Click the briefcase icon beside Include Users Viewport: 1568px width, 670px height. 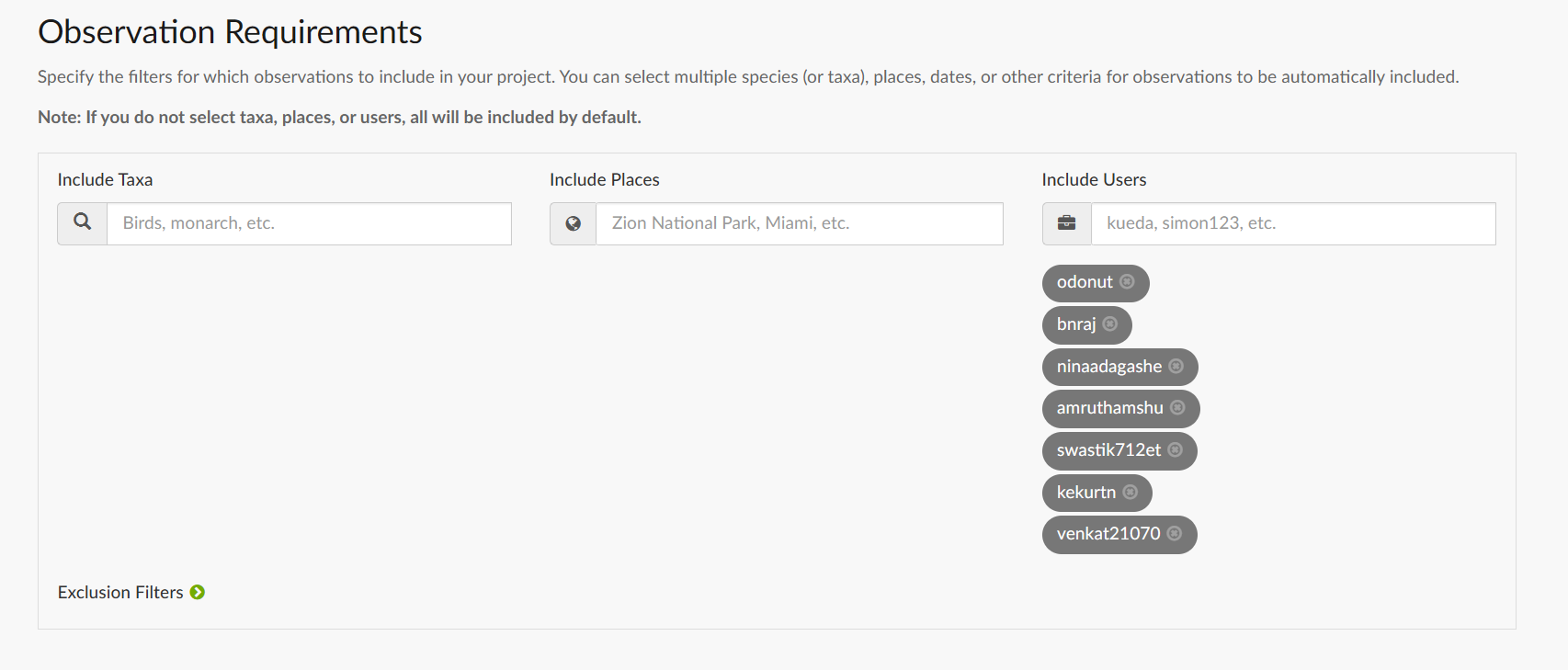coord(1066,223)
